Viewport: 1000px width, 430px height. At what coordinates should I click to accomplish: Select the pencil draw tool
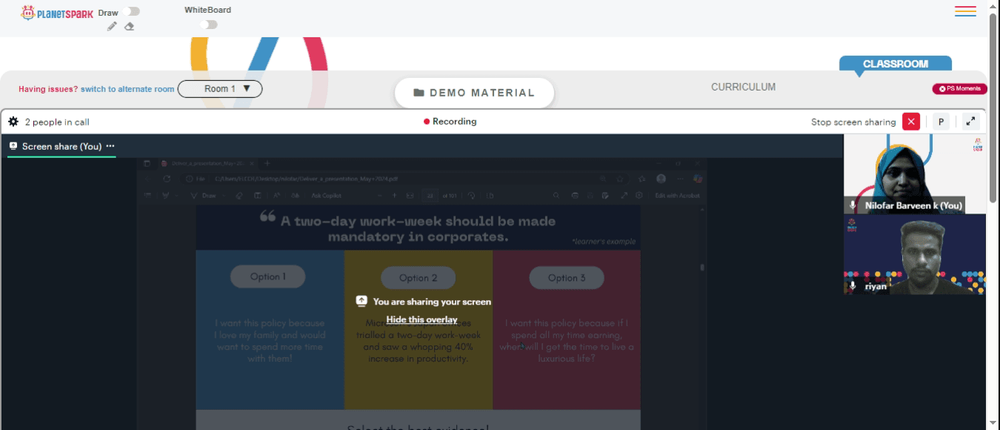(112, 26)
